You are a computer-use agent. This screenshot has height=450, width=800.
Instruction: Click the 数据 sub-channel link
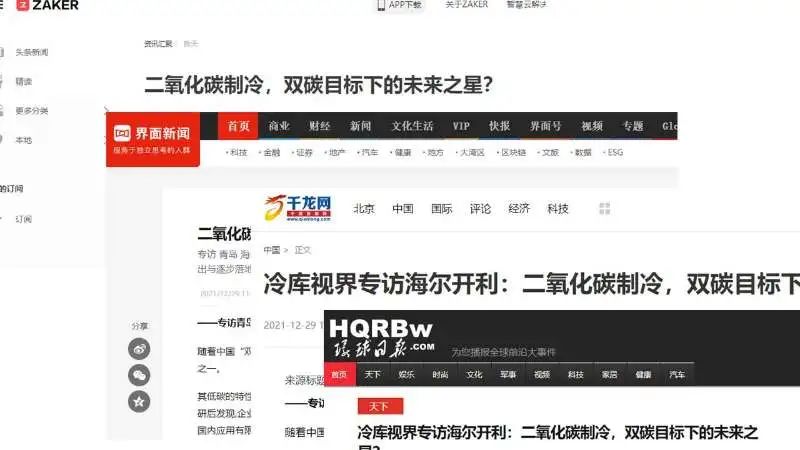click(582, 153)
